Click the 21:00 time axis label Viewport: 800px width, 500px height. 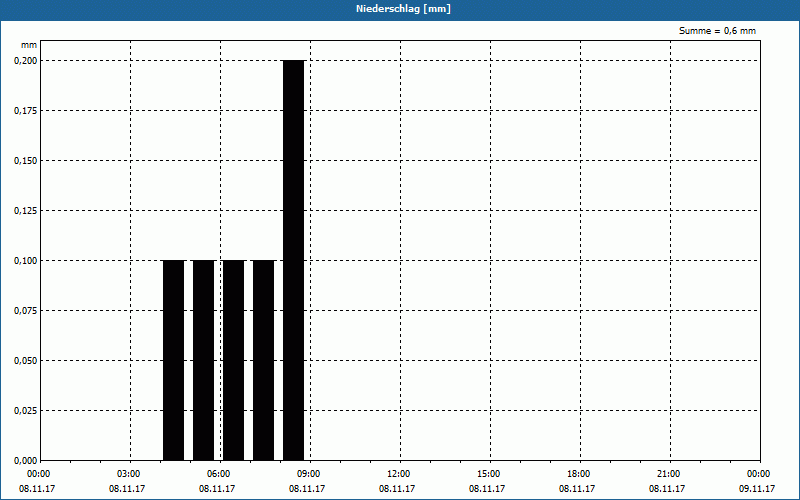click(668, 474)
